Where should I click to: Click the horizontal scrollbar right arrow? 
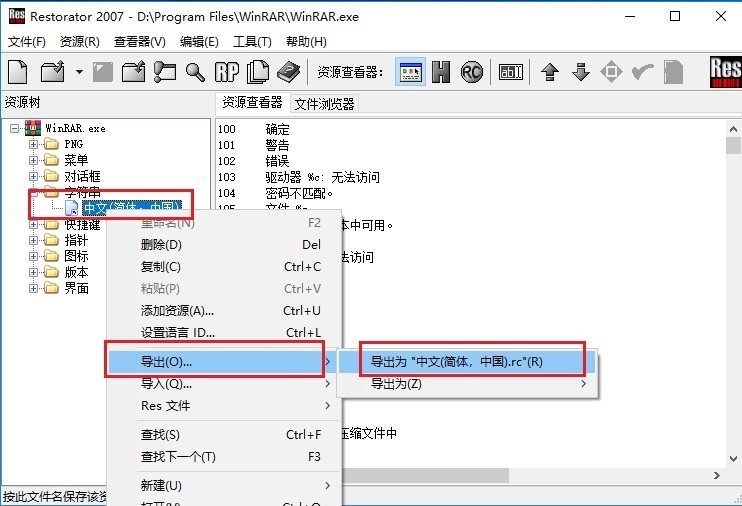(717, 475)
